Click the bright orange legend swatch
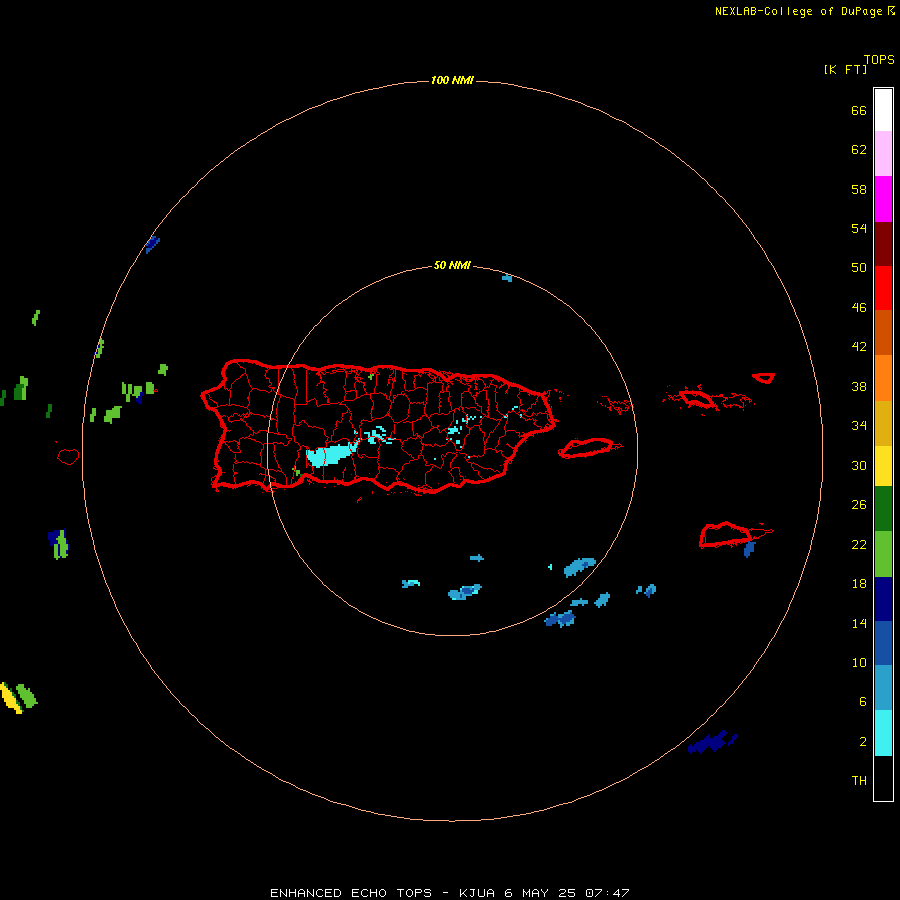900x900 pixels. (883, 378)
